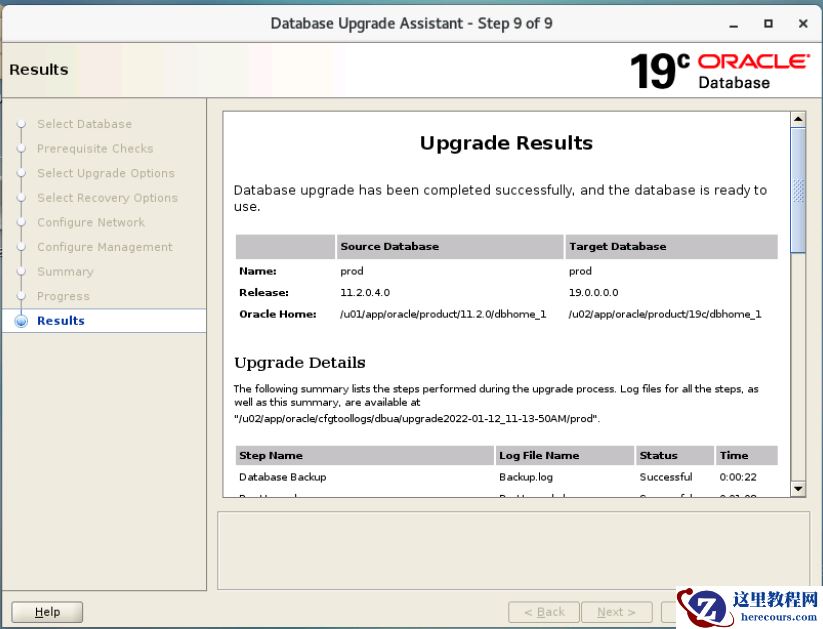Open the Select Recovery Options step

107,198
